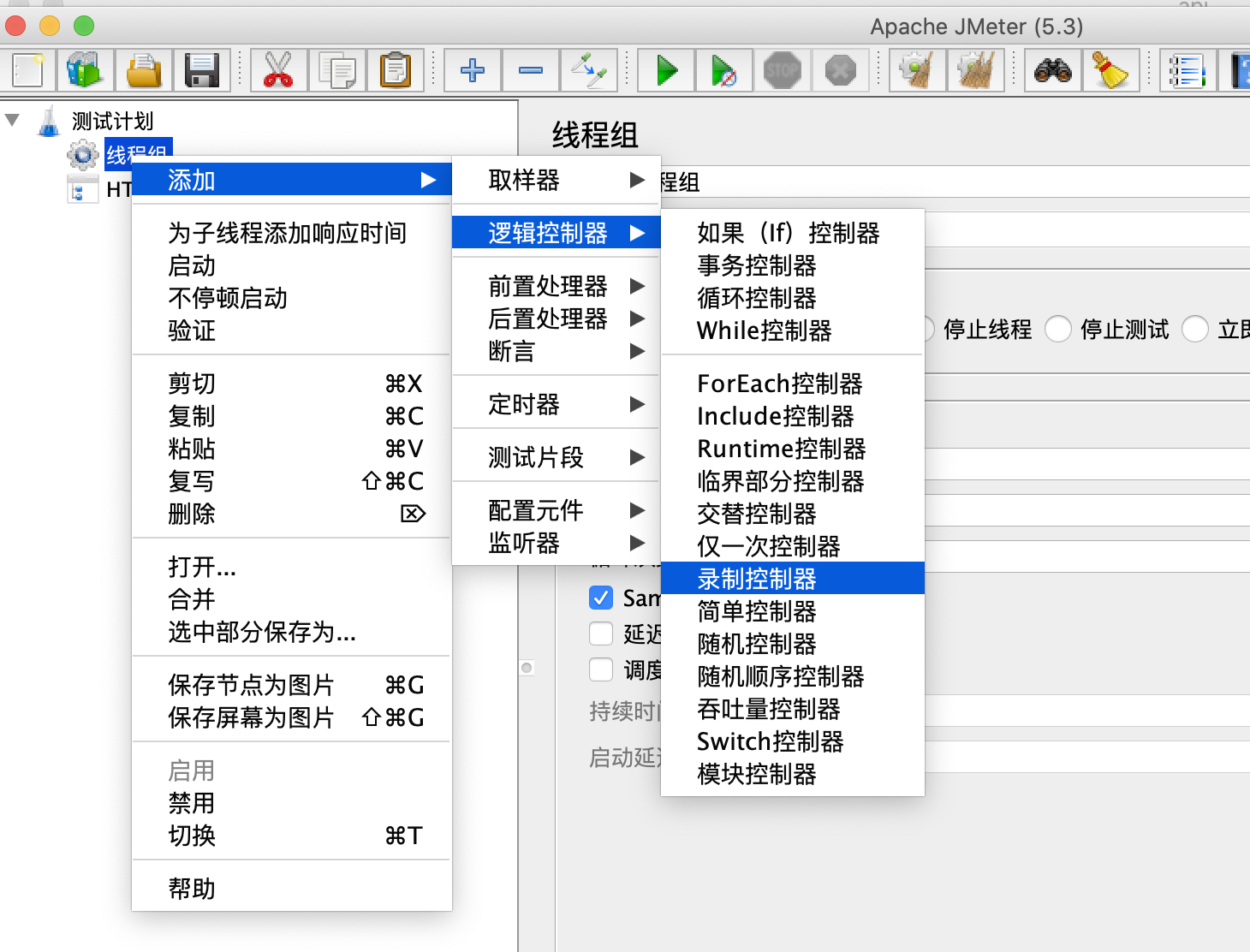Select the 立即… radio button
This screenshot has height=952, width=1250.
(1195, 329)
